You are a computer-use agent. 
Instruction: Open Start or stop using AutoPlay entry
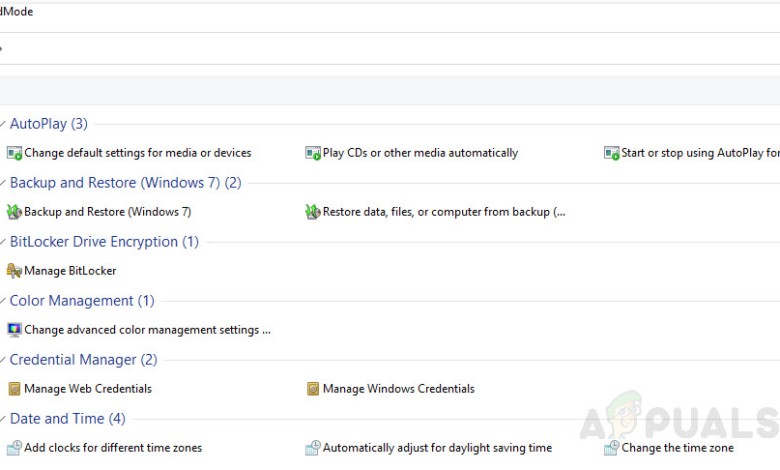click(x=700, y=153)
